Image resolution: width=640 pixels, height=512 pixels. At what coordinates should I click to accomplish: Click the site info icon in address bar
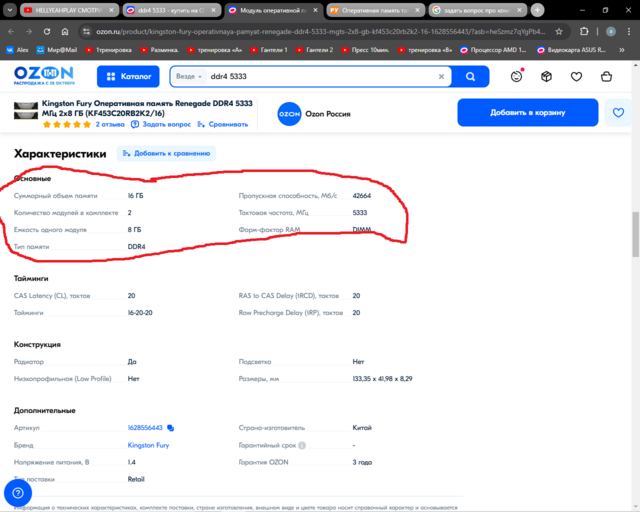click(x=86, y=31)
